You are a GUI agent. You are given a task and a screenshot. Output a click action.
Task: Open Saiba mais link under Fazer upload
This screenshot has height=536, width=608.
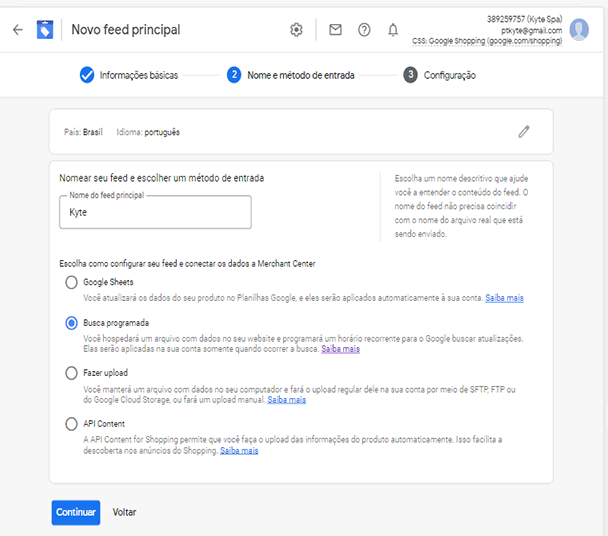(287, 399)
